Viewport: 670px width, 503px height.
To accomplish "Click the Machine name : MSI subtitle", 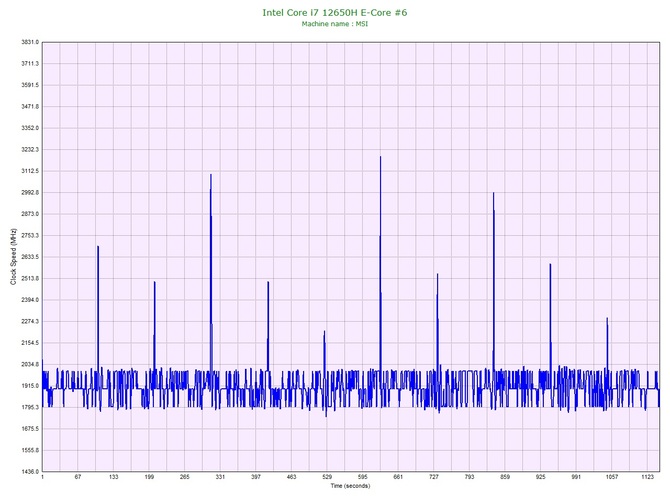I will point(334,23).
